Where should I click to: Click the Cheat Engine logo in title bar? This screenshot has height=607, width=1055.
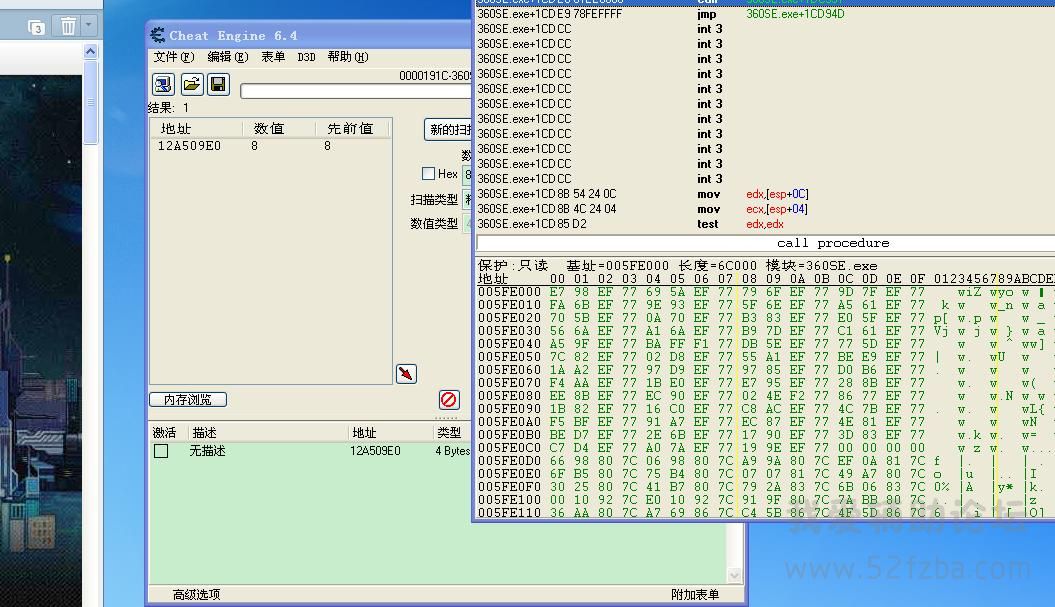pyautogui.click(x=158, y=36)
